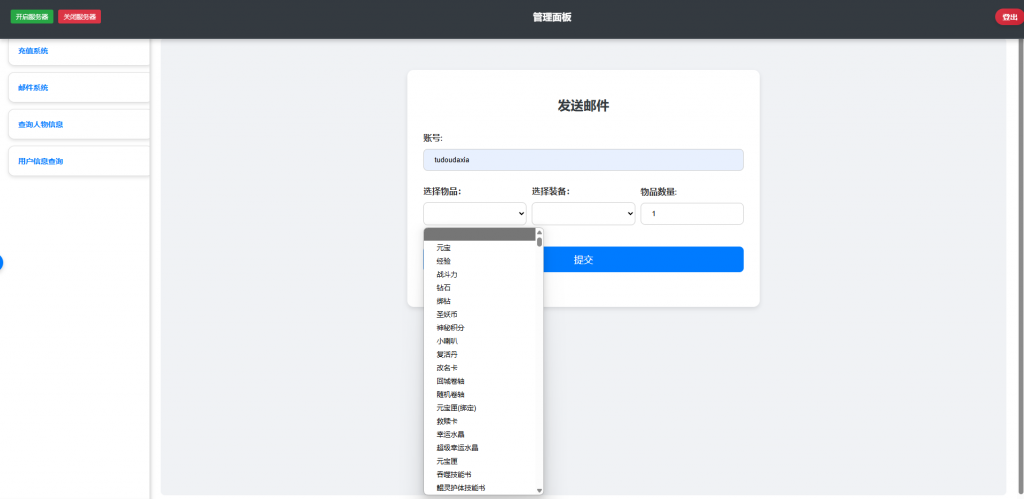
Task: Choose 经验 from the item list
Action: pos(444,261)
